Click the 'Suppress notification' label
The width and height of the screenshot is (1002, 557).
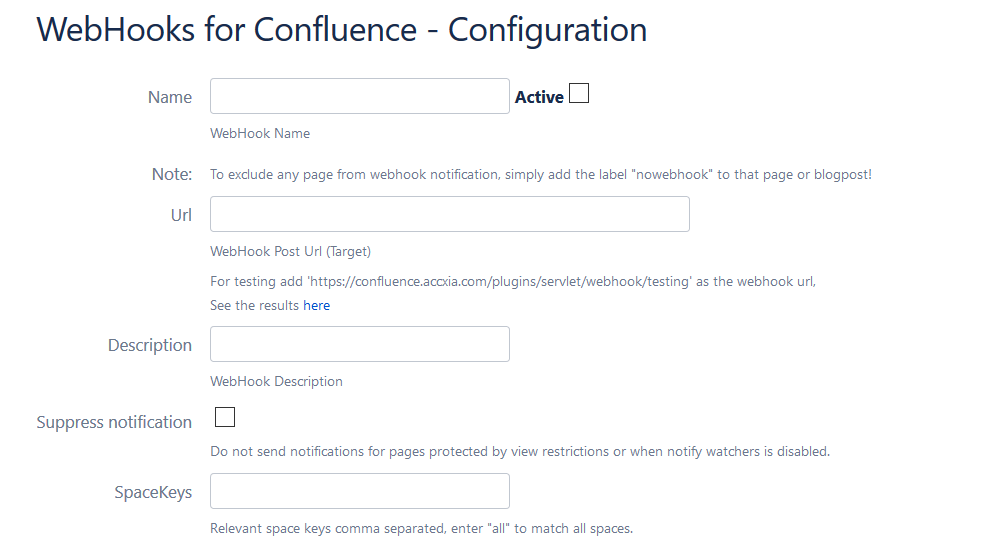click(114, 422)
